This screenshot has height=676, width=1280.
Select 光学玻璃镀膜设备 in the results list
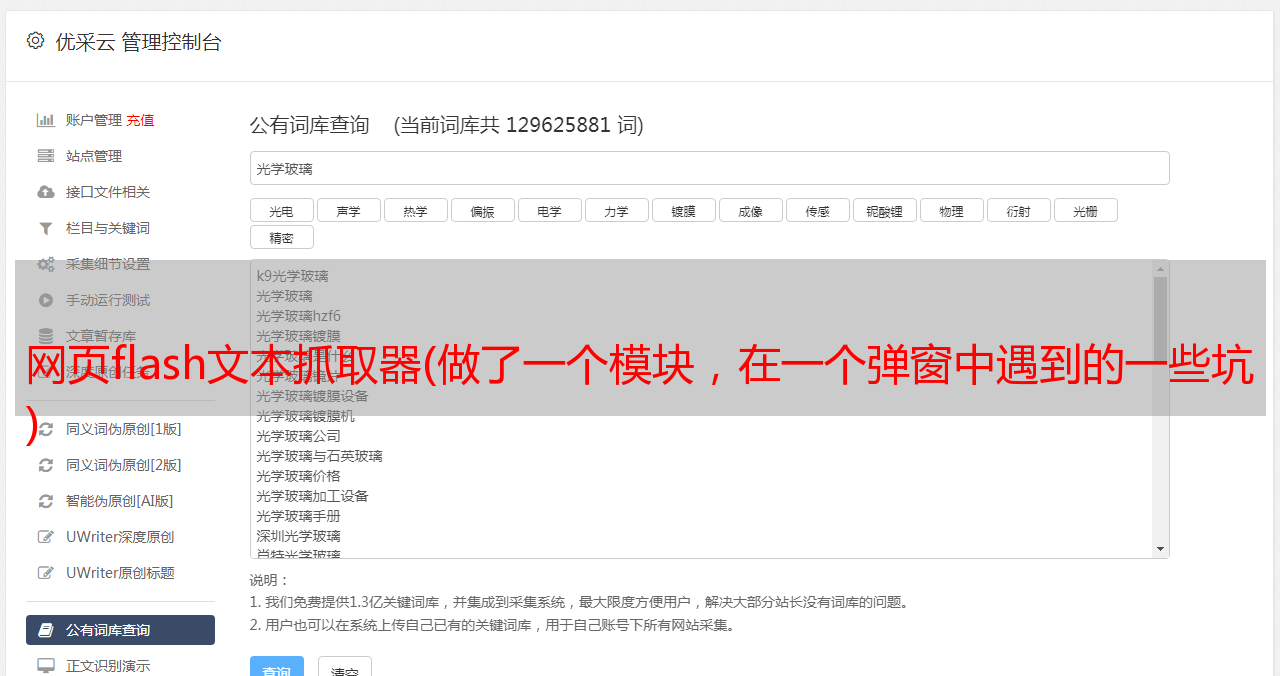312,396
